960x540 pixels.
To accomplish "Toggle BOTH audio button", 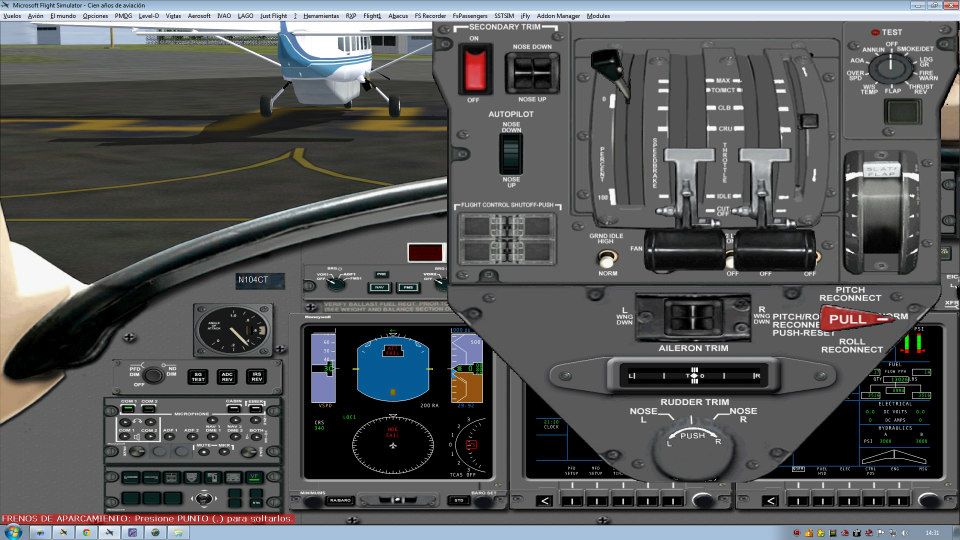I will click(x=255, y=437).
